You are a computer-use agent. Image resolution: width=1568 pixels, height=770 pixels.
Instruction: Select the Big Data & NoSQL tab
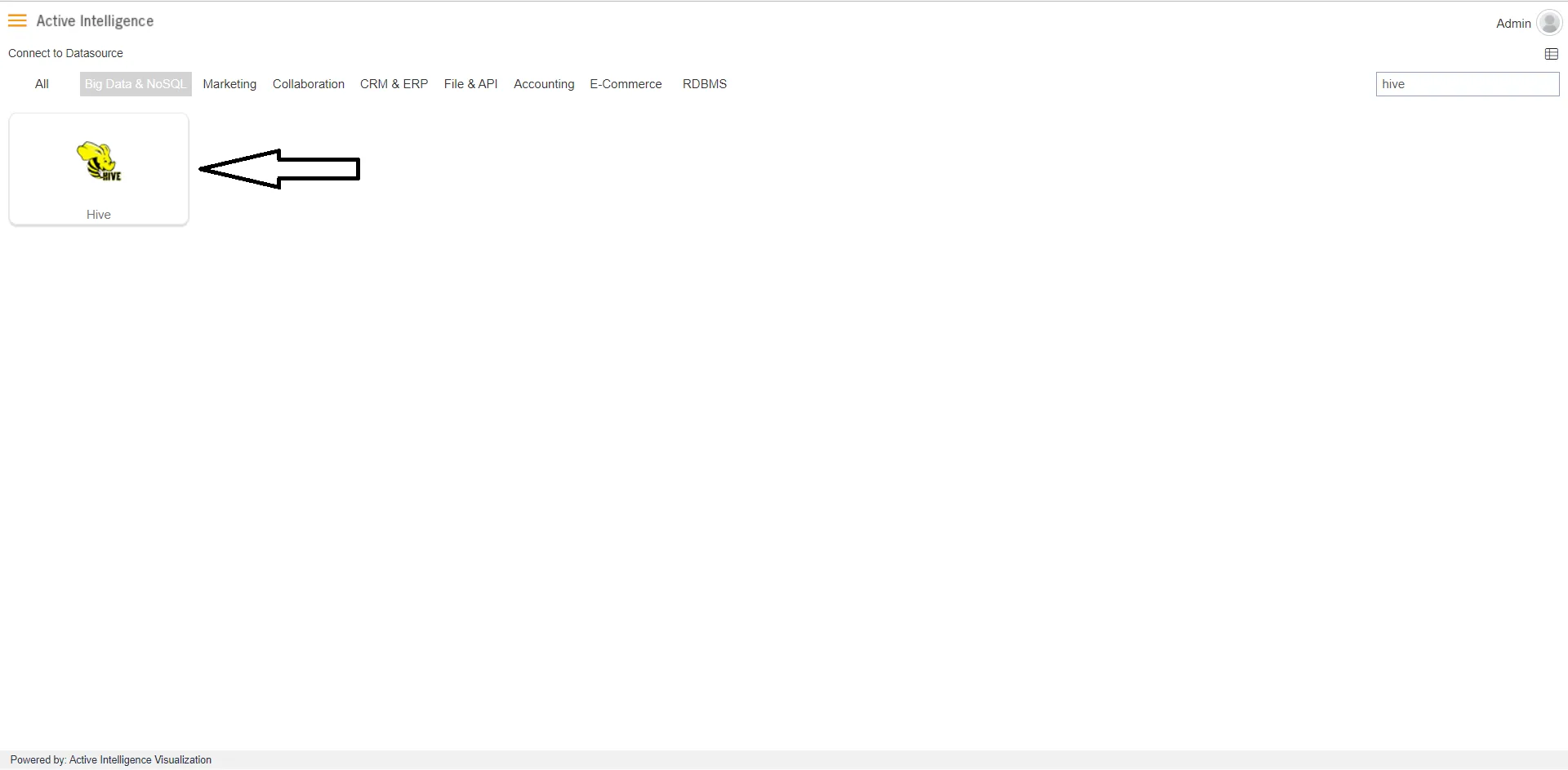pyautogui.click(x=136, y=84)
